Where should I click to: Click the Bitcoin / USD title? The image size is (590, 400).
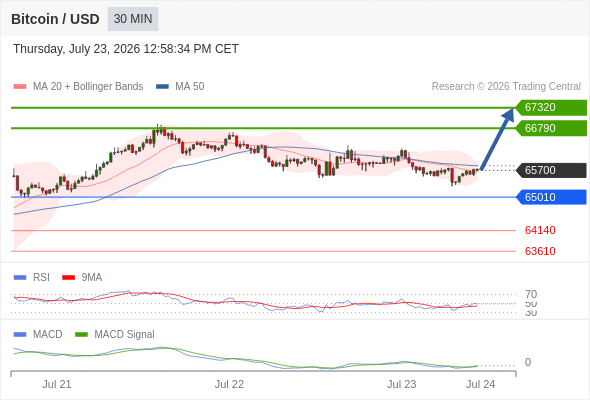coord(55,19)
